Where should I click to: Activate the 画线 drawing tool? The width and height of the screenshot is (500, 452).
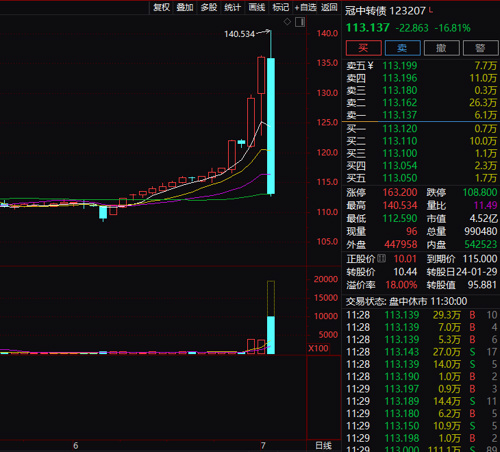tap(256, 7)
